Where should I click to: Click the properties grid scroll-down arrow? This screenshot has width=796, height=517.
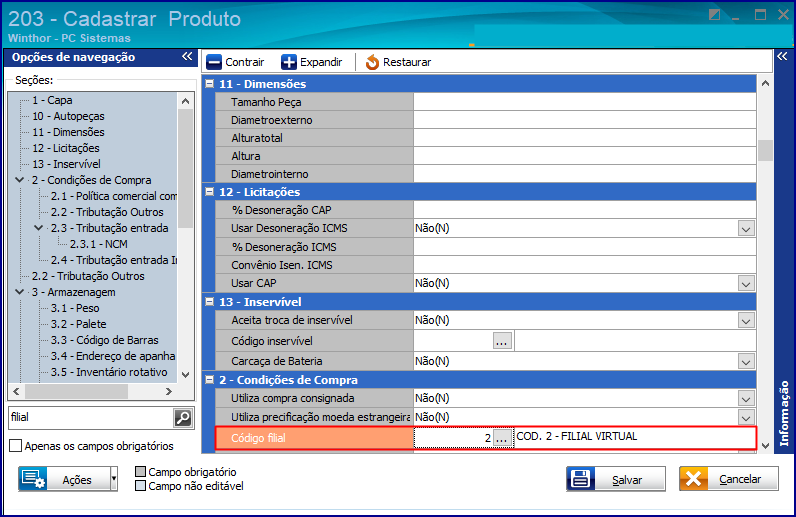[x=766, y=446]
